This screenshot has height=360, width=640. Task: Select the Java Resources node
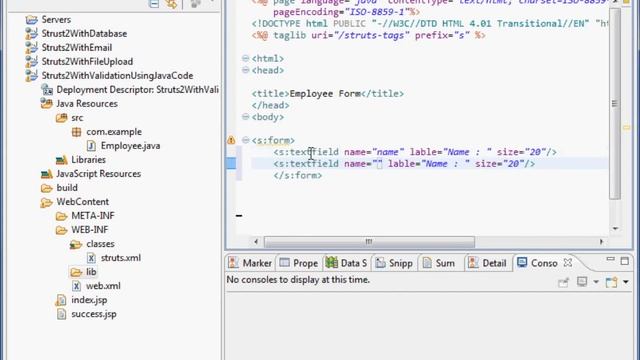click(87, 104)
